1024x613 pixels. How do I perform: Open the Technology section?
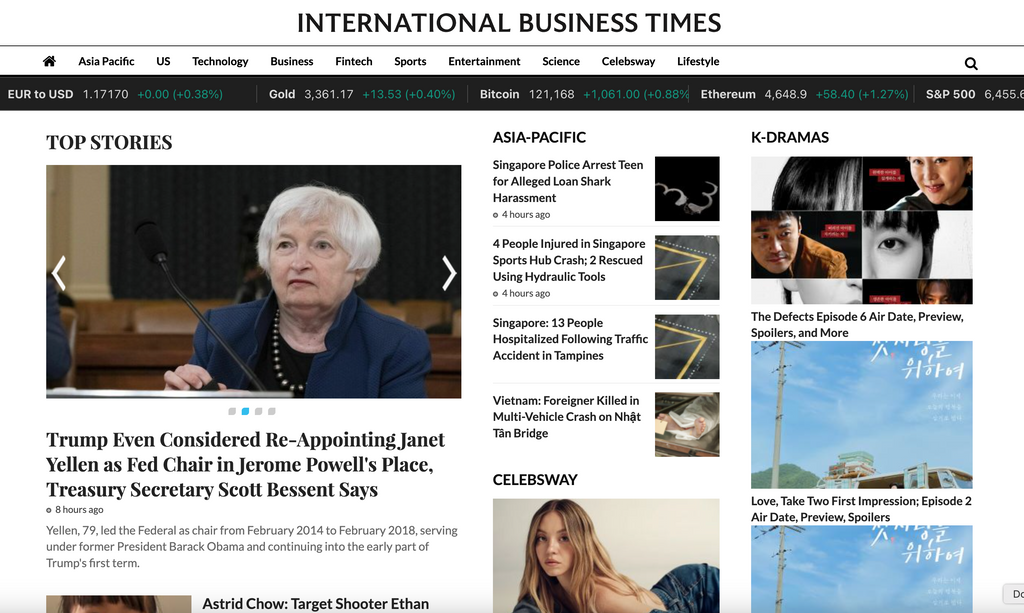[220, 61]
